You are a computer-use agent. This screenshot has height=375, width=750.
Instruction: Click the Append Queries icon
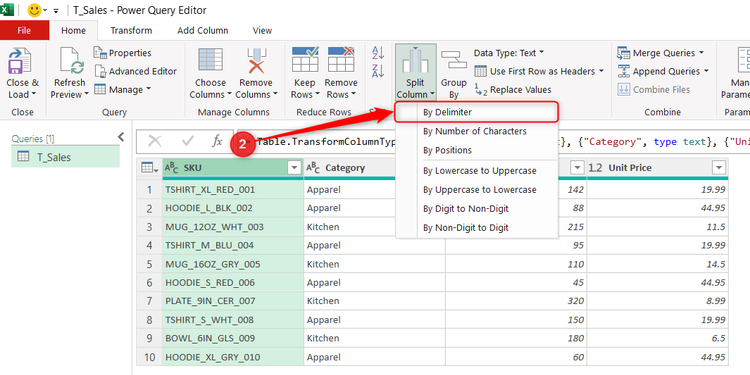point(624,71)
